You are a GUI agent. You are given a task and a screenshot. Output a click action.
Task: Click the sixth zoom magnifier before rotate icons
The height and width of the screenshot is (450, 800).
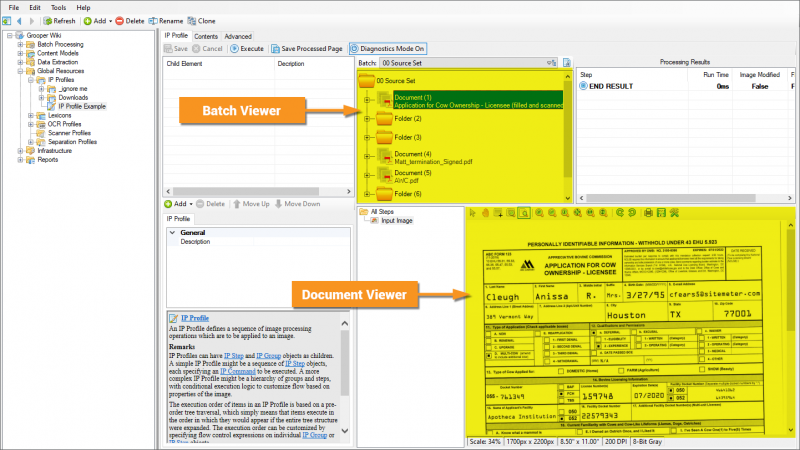[603, 213]
